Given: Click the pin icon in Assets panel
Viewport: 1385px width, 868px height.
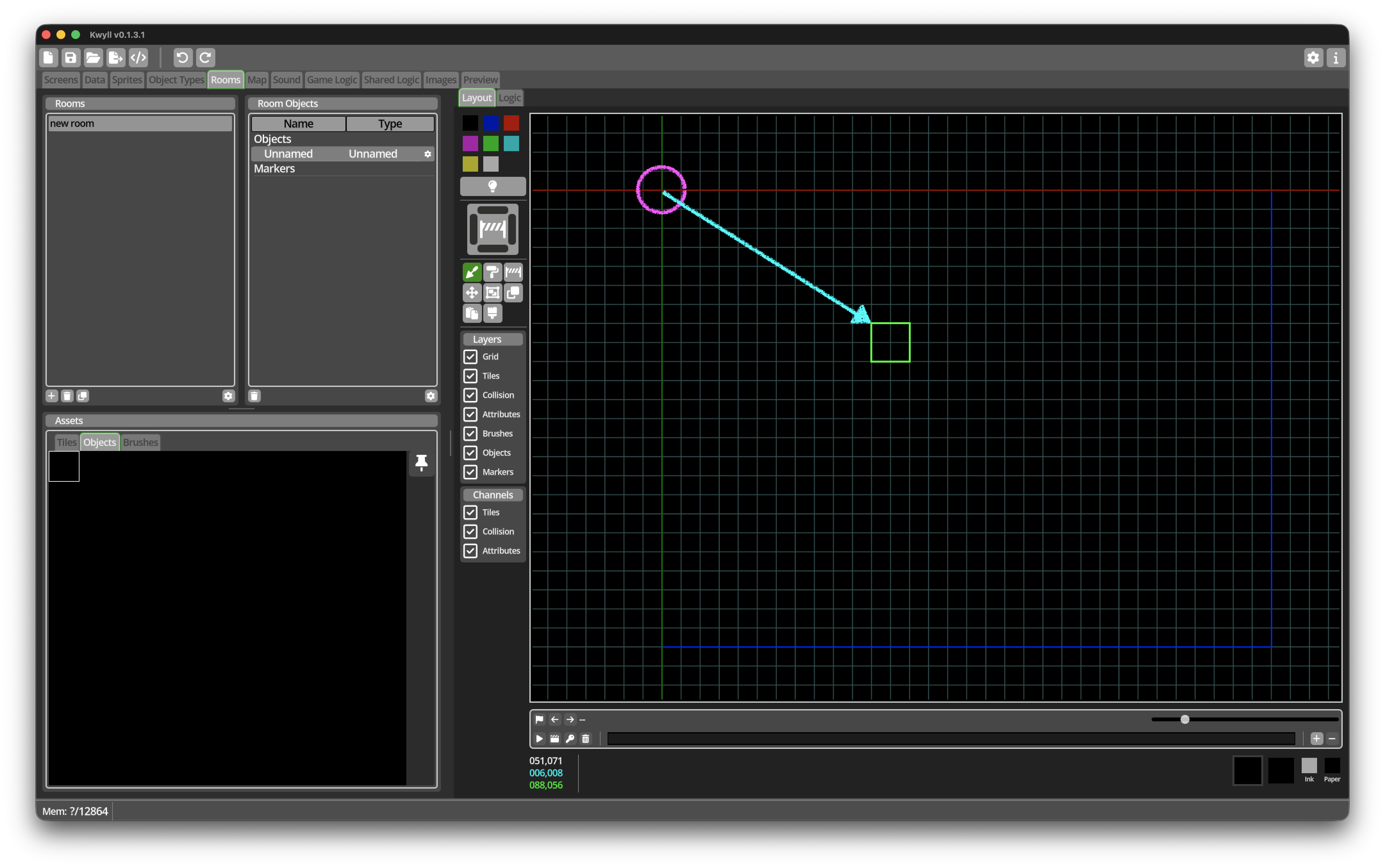Looking at the screenshot, I should [421, 463].
